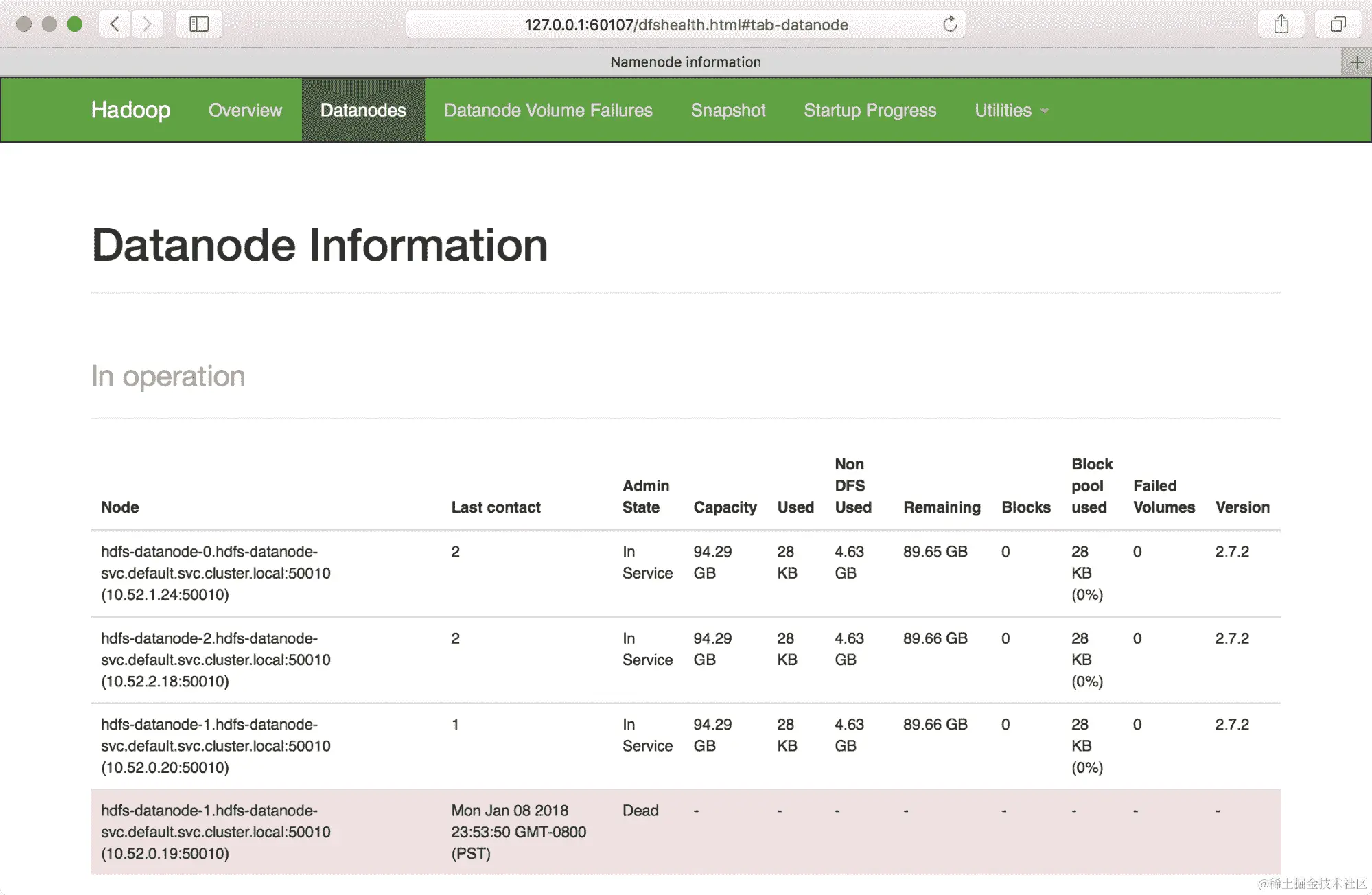Screen dimensions: 1372x895
Task: Go to Datanode Volume Failures tab
Action: 548,111
